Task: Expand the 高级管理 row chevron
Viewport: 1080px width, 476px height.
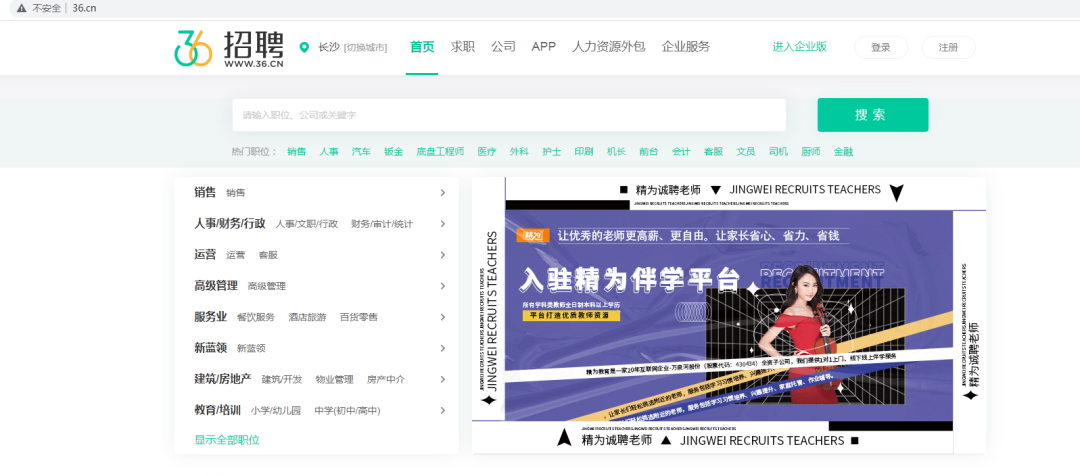Action: click(x=443, y=286)
